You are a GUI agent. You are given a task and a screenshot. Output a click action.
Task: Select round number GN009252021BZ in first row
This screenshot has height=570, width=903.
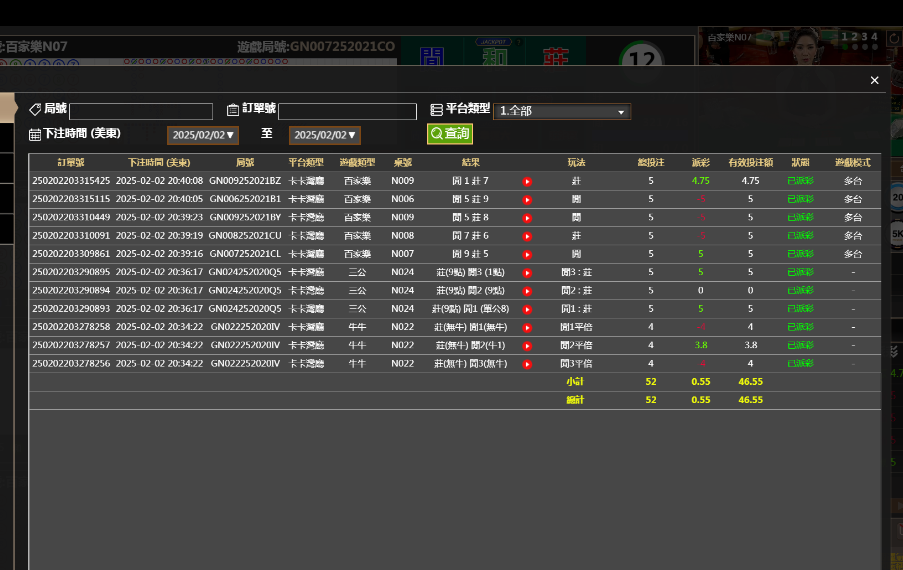tap(245, 181)
